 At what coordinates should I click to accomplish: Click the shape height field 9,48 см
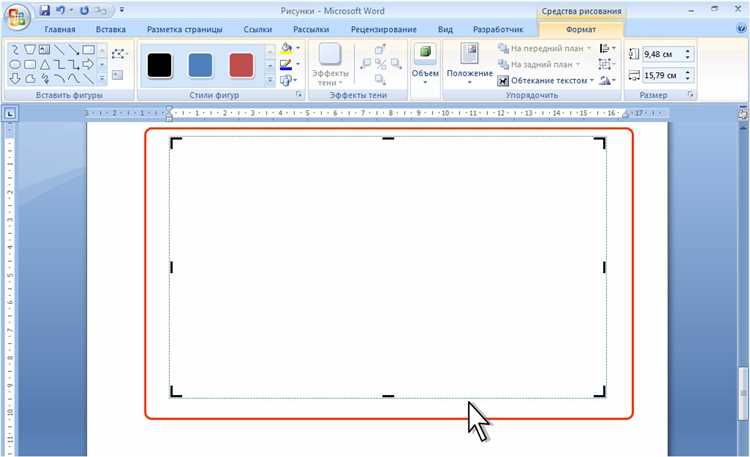(x=662, y=54)
